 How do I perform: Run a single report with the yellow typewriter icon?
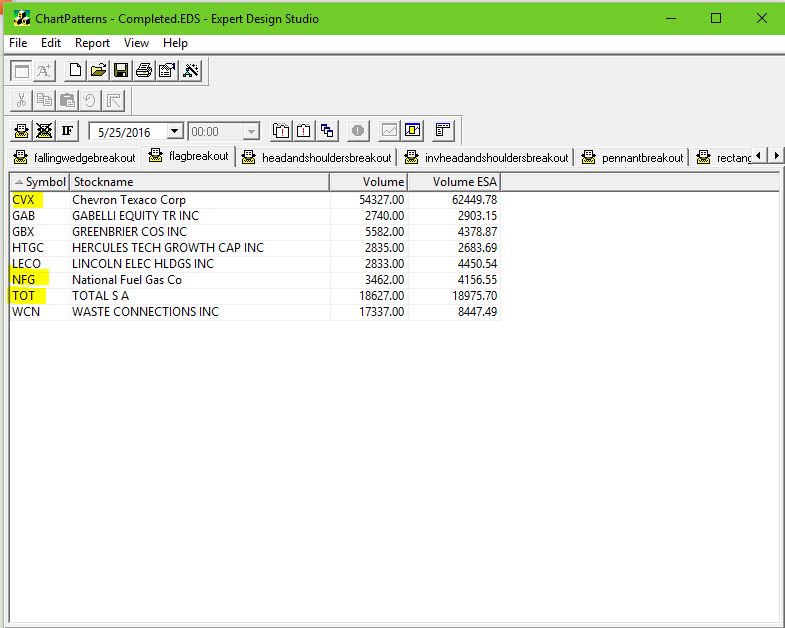click(x=21, y=131)
